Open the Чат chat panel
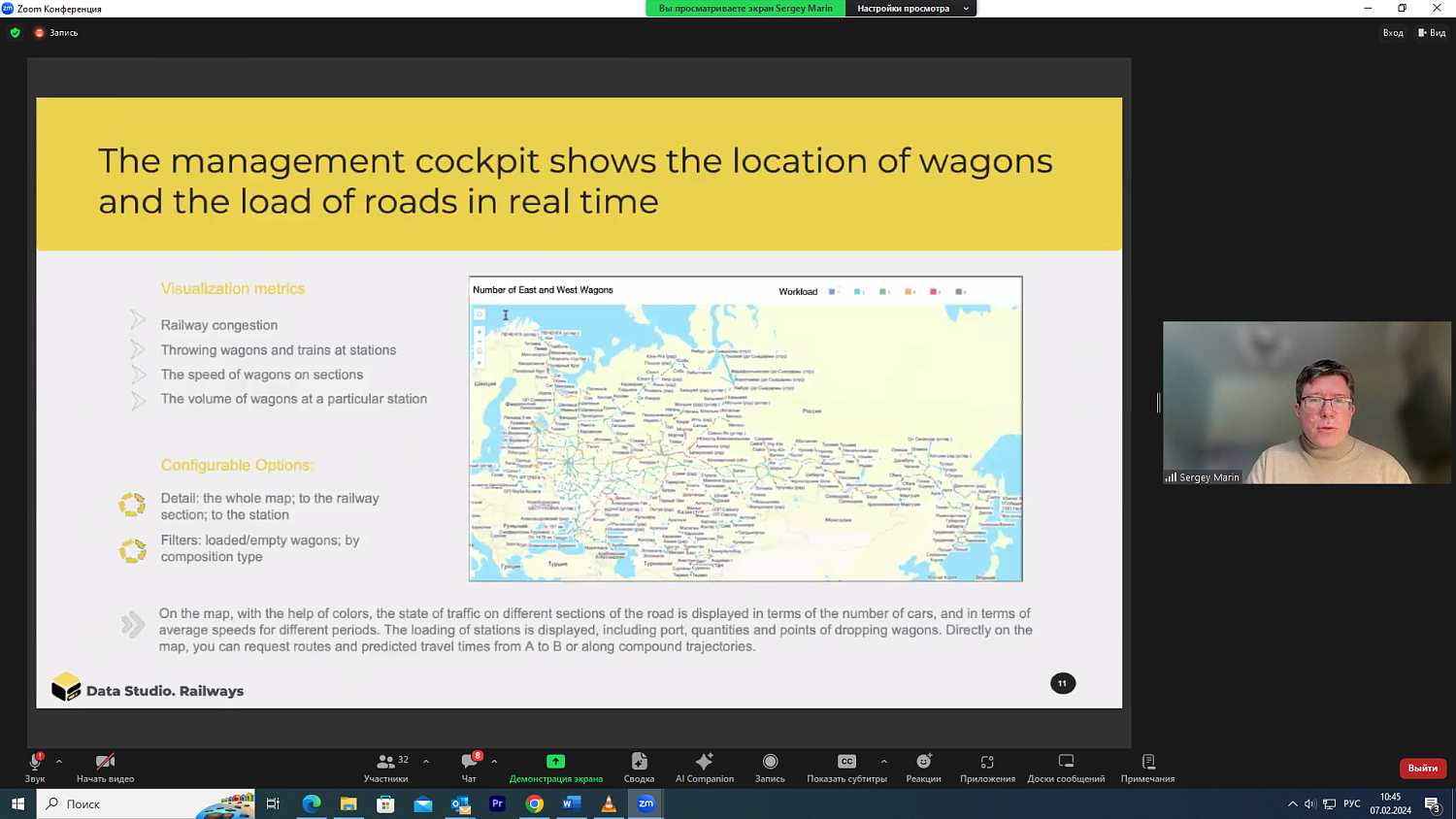The image size is (1456, 819). [470, 767]
